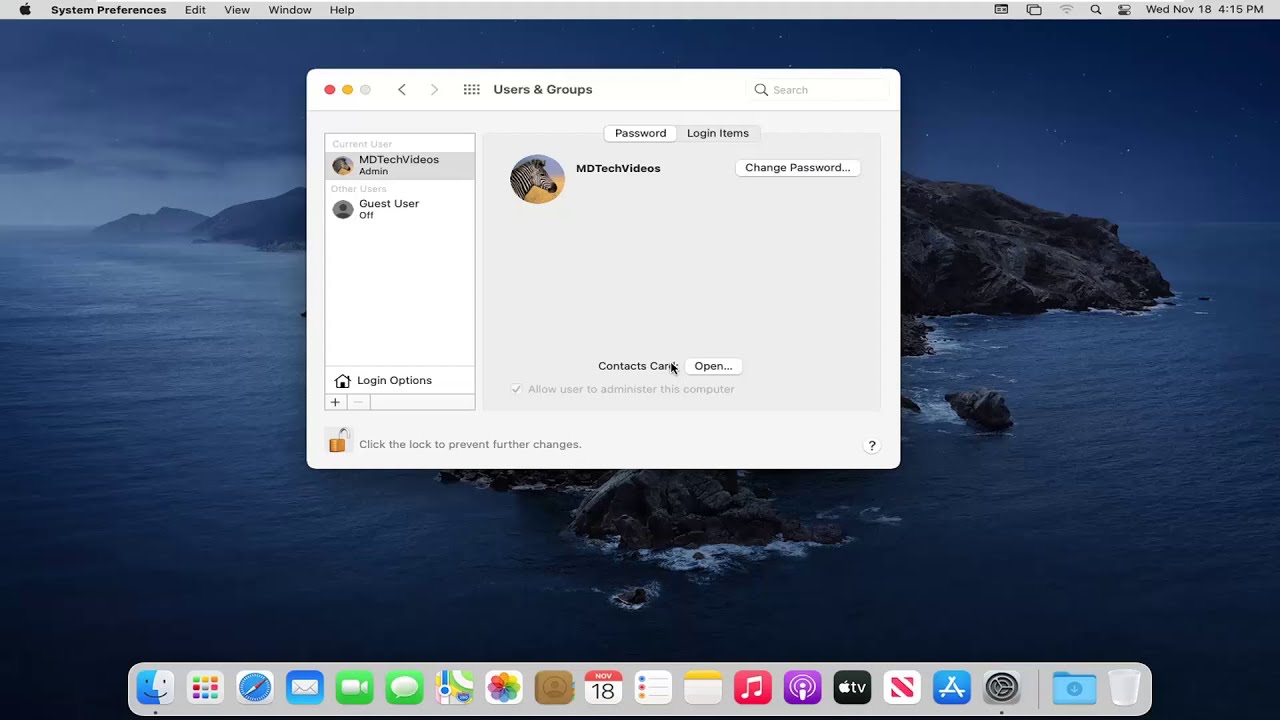The image size is (1280, 720).
Task: Open the Window menu
Action: (290, 9)
